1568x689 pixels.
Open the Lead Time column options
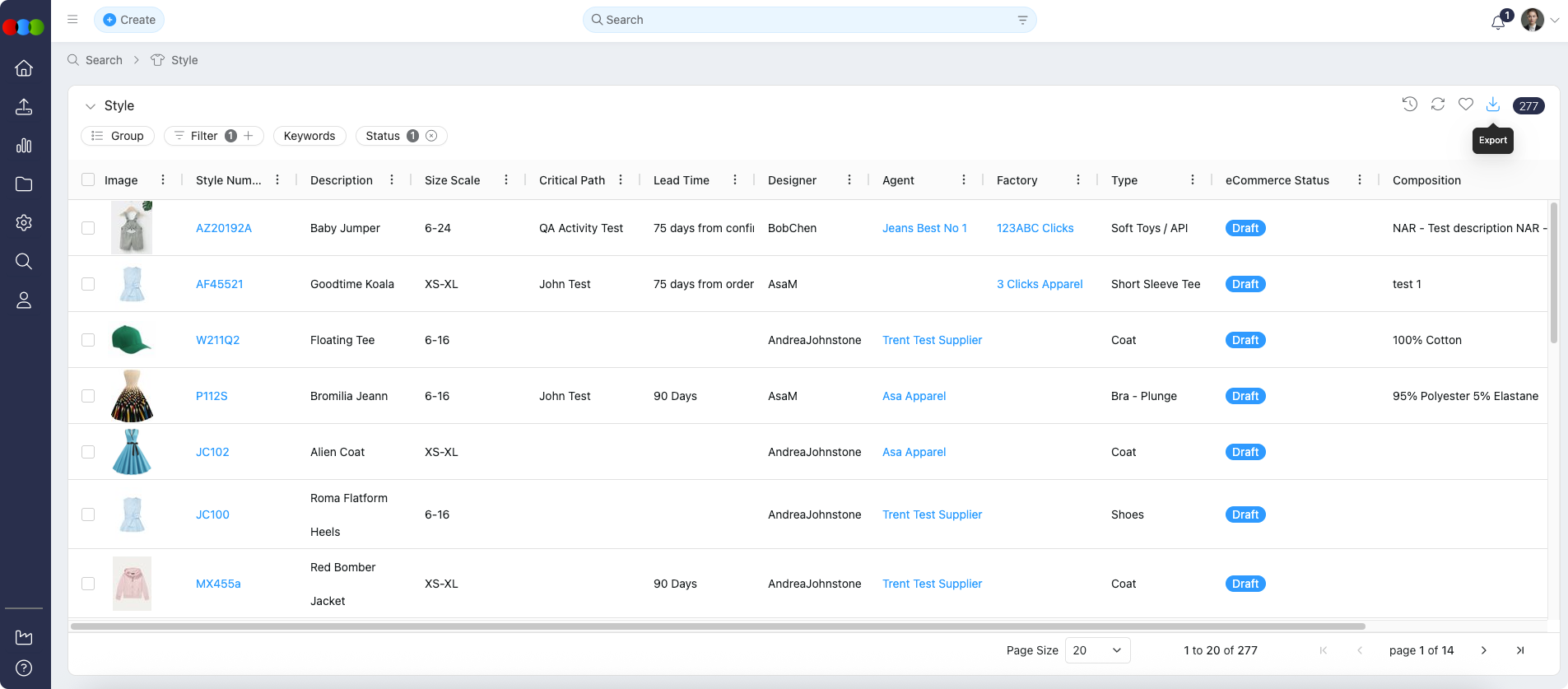(735, 180)
